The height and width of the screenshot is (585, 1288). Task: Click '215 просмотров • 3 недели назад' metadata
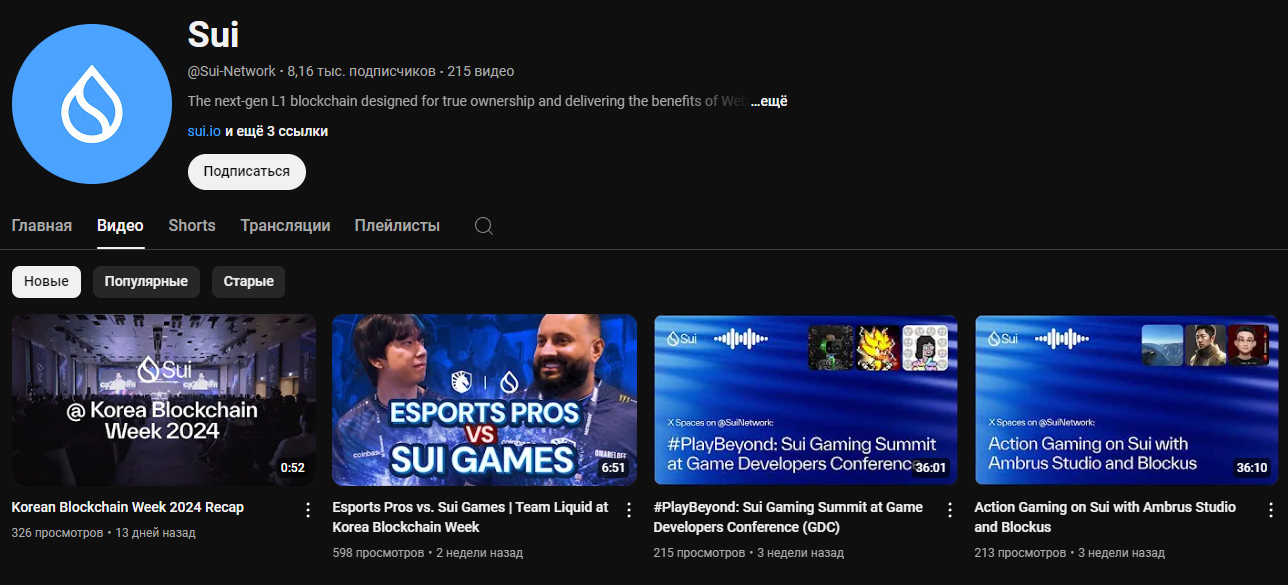[749, 553]
